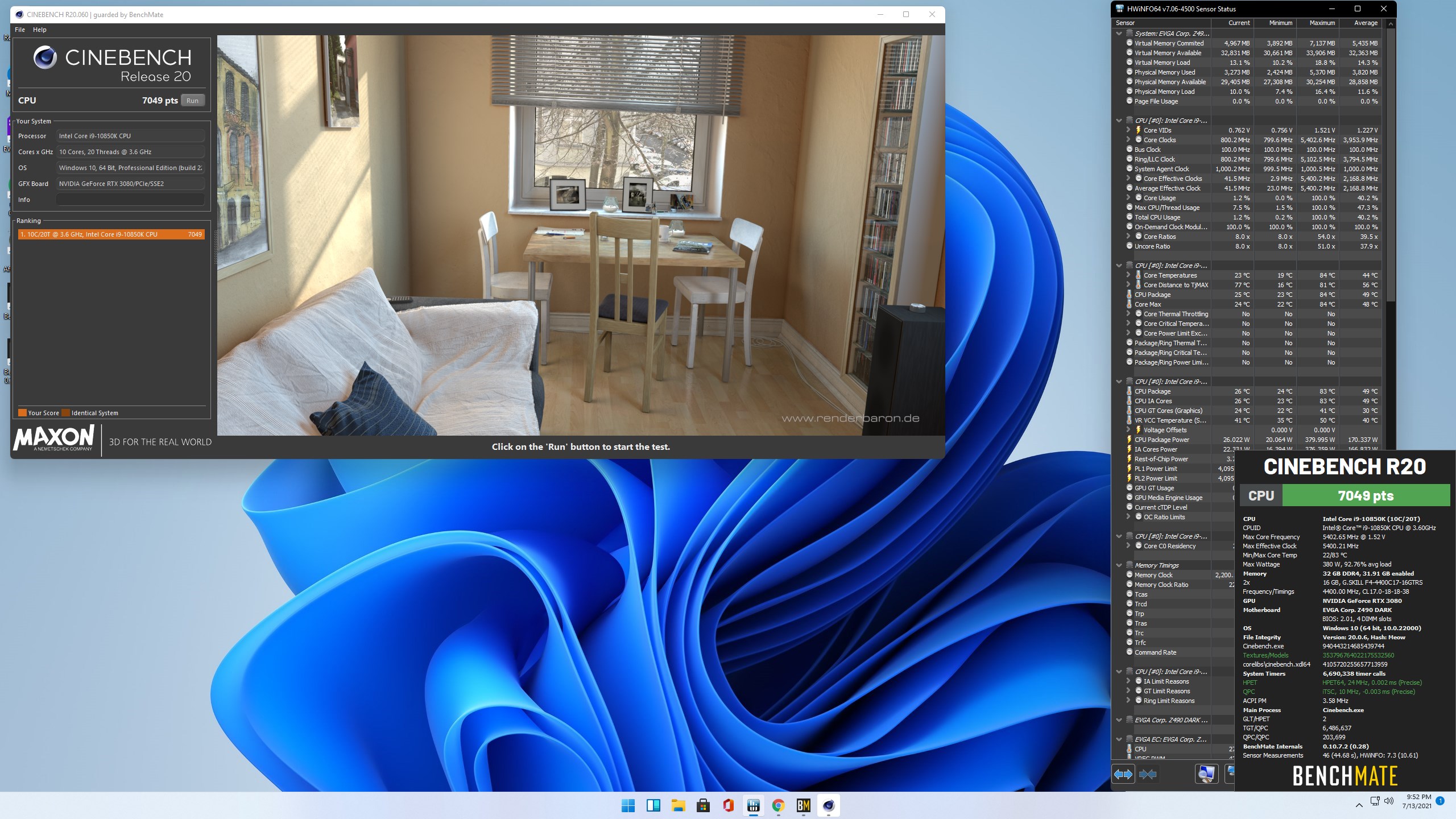Switch to Cinebench via its taskbar icon

[829, 805]
